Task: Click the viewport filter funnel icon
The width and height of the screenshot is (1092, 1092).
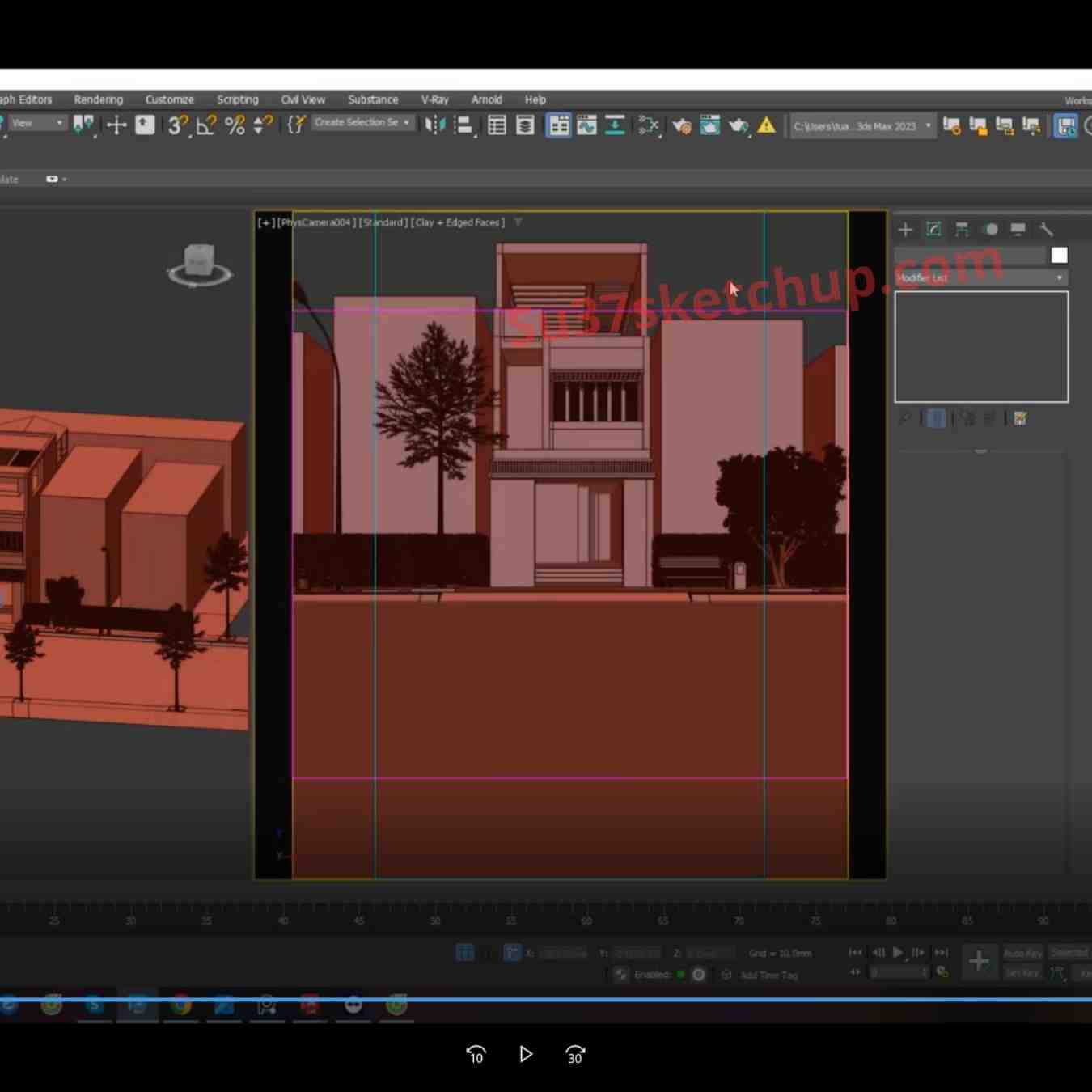Action: 518,222
